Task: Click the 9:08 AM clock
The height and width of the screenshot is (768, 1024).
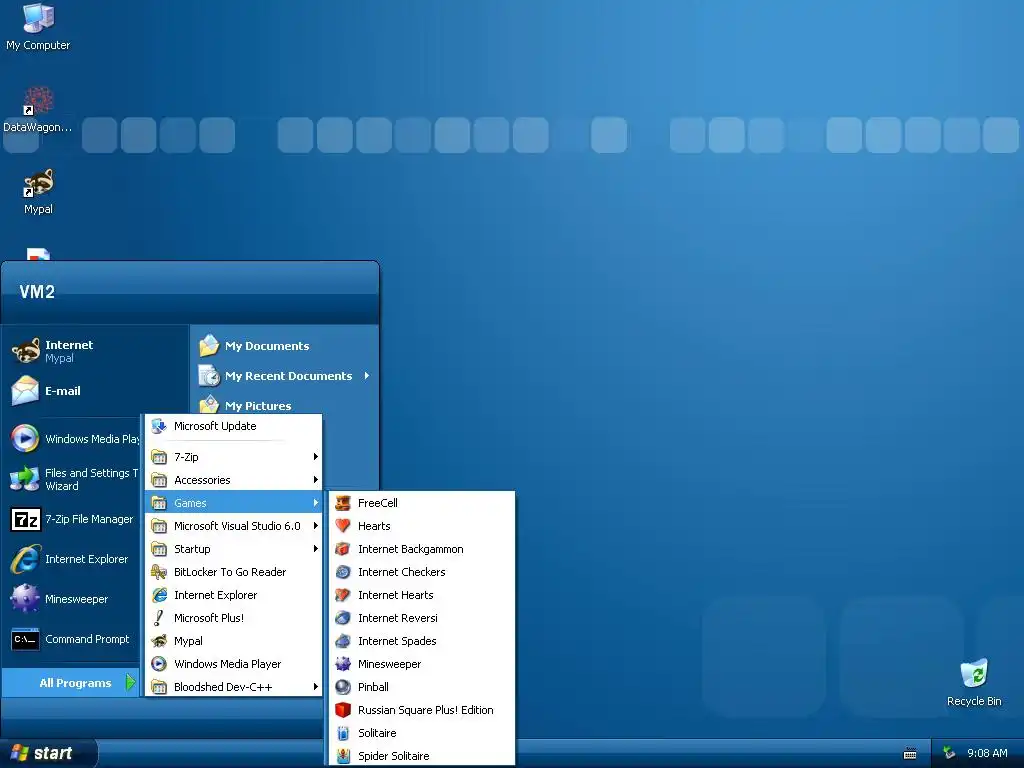Action: pyautogui.click(x=987, y=753)
